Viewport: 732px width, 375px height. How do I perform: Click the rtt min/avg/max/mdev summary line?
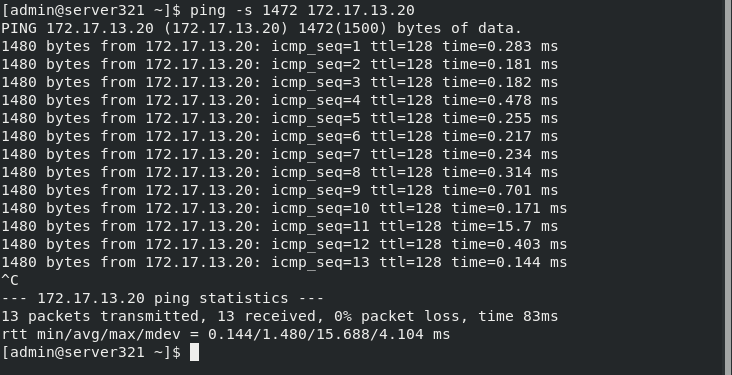tap(225, 334)
